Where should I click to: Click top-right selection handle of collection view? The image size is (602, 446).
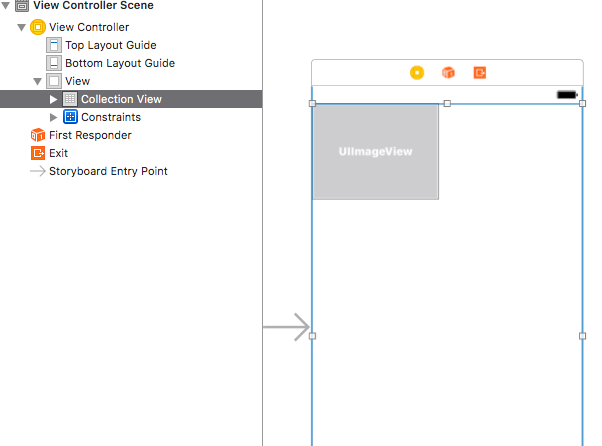582,103
